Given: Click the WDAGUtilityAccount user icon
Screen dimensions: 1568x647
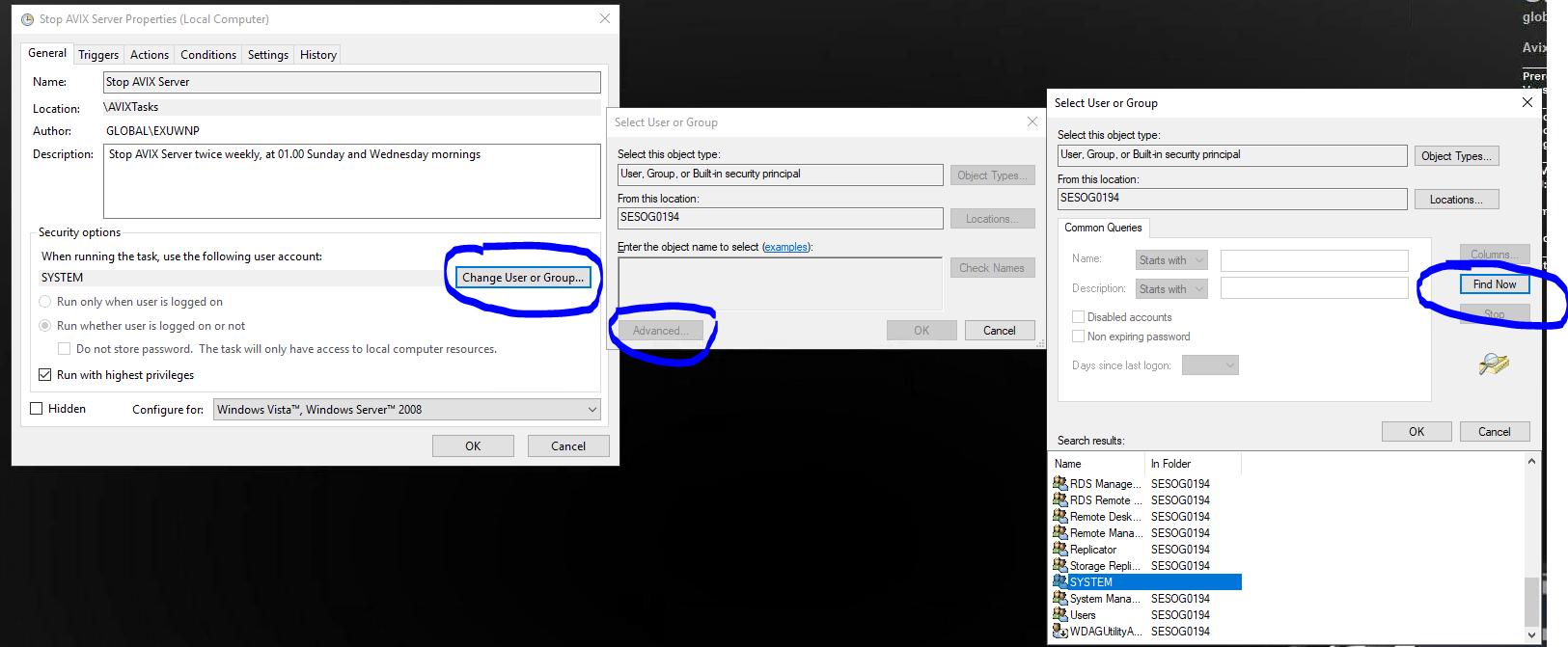Looking at the screenshot, I should pyautogui.click(x=1059, y=632).
